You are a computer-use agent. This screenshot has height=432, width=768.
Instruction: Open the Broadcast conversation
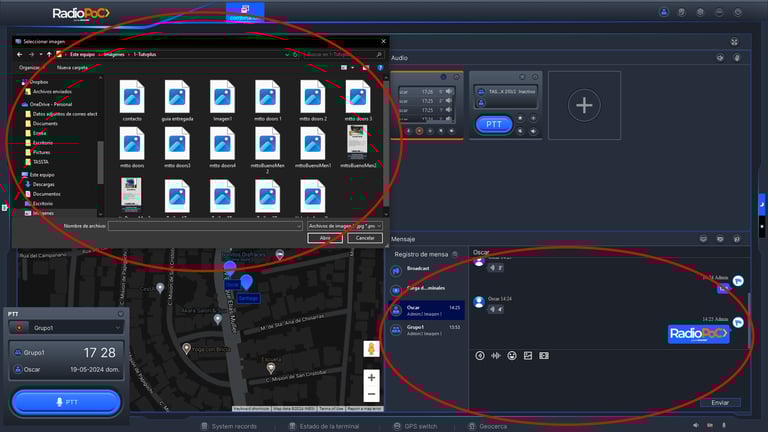click(x=426, y=270)
